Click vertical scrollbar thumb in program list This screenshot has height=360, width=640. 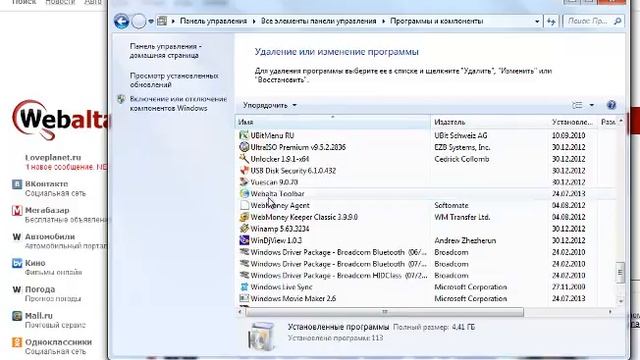pyautogui.click(x=620, y=272)
